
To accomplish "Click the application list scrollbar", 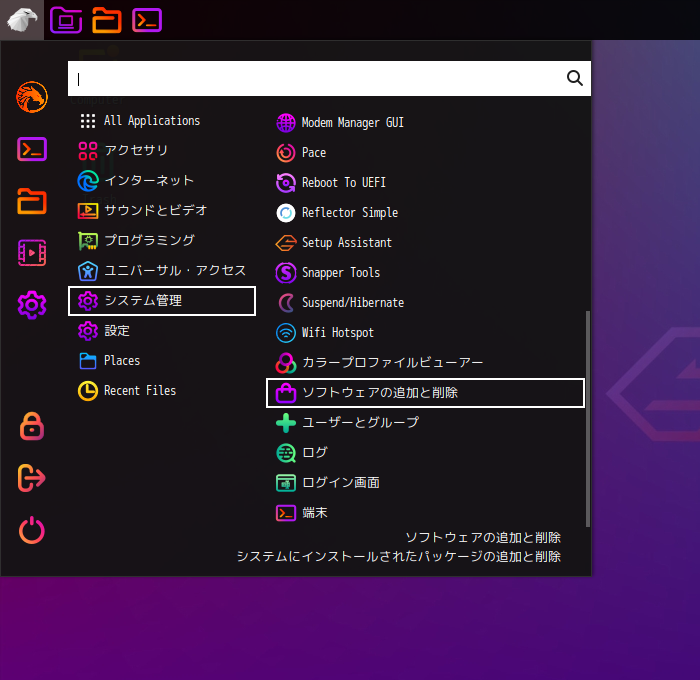I will (x=588, y=419).
